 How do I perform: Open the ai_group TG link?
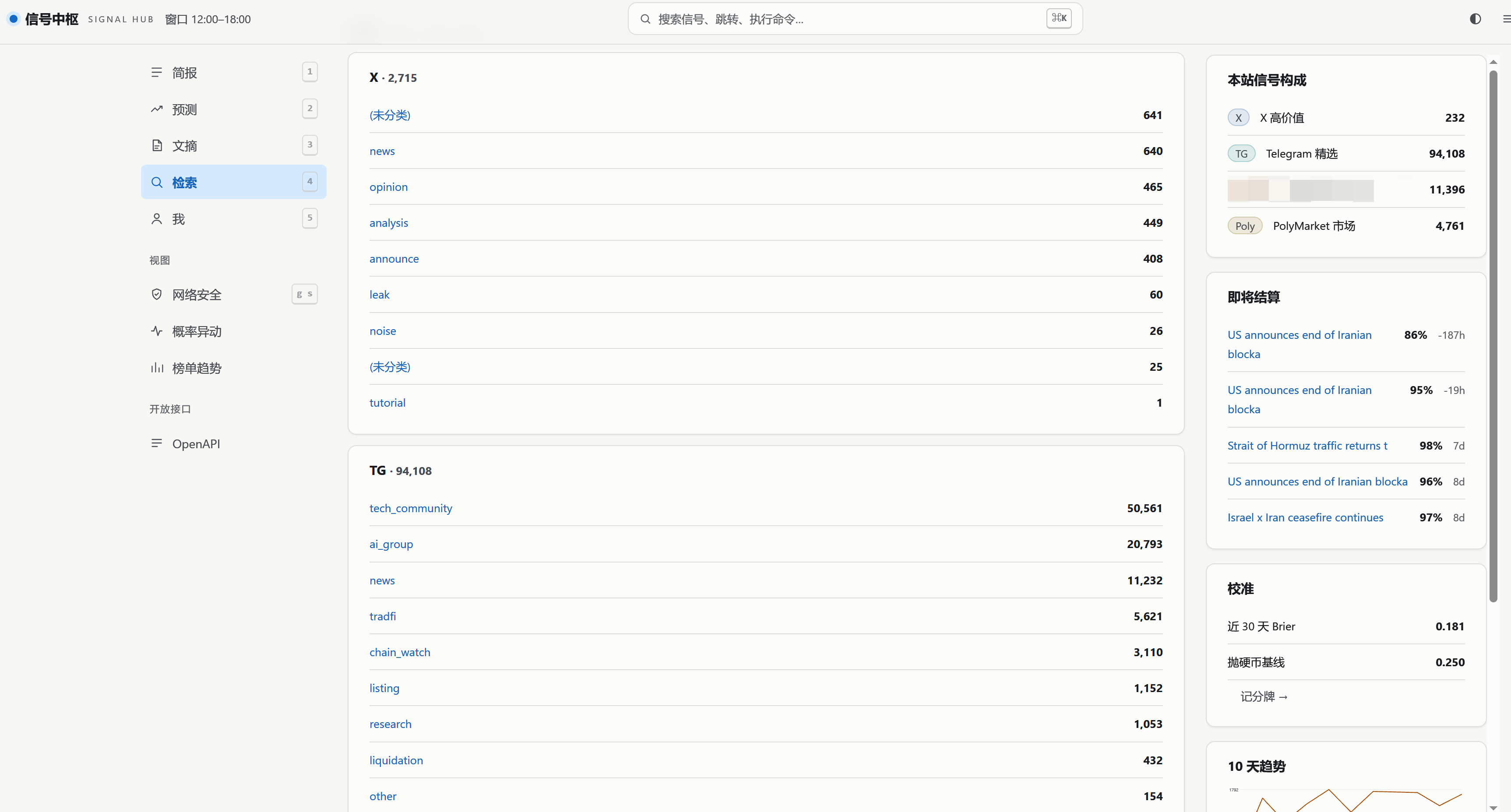pyautogui.click(x=391, y=544)
